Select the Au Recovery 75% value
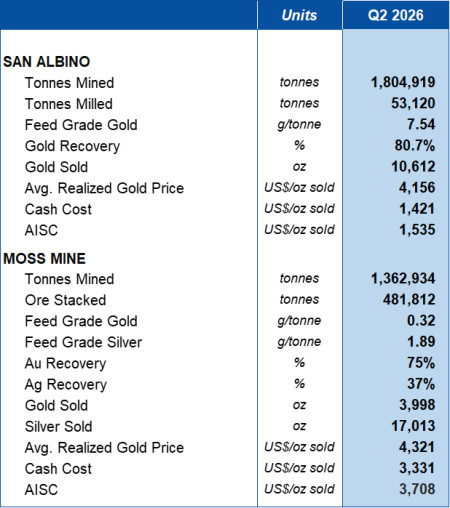This screenshot has width=450, height=508. (421, 363)
